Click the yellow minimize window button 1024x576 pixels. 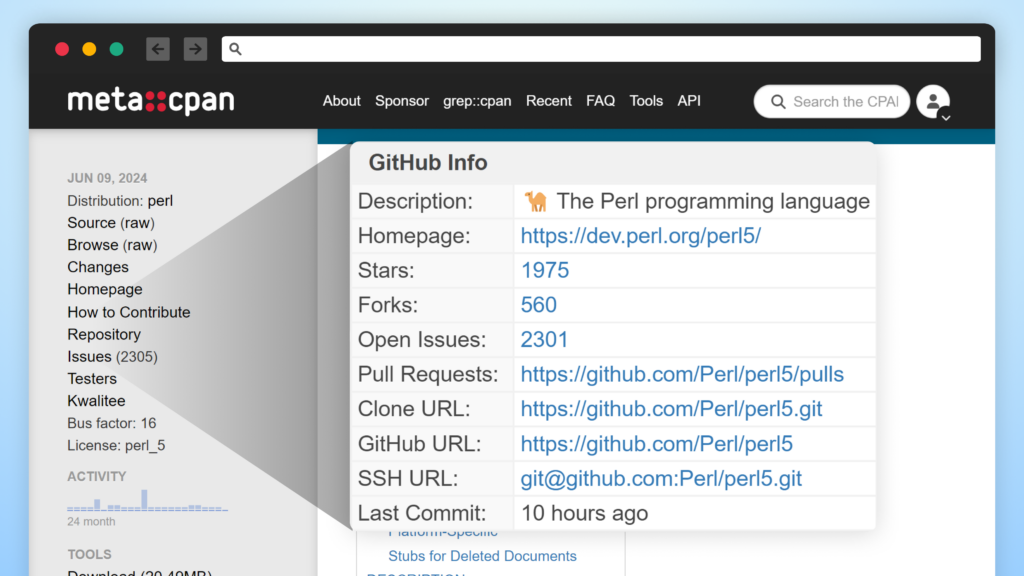[89, 49]
